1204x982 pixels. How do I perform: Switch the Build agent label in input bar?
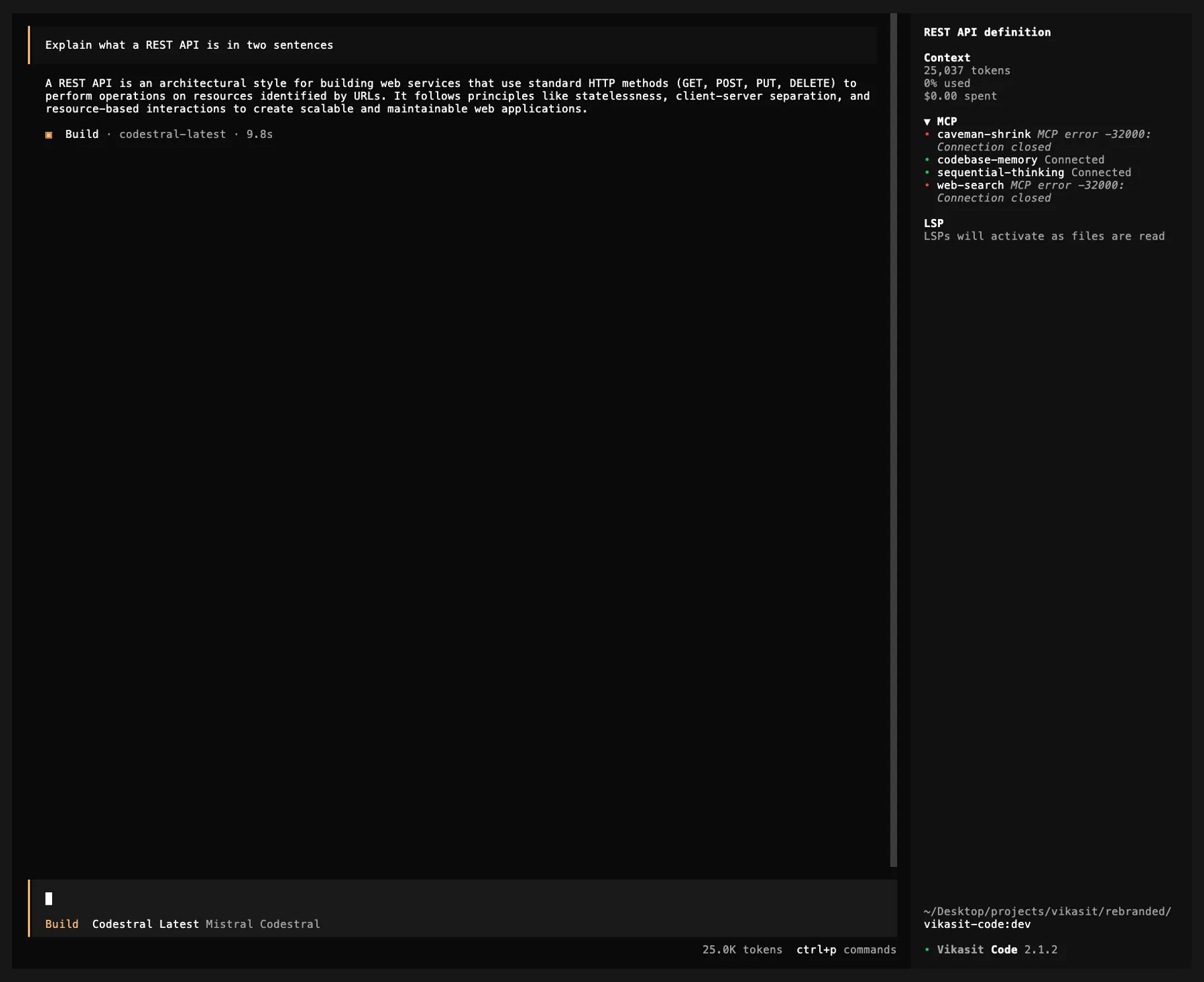62,924
